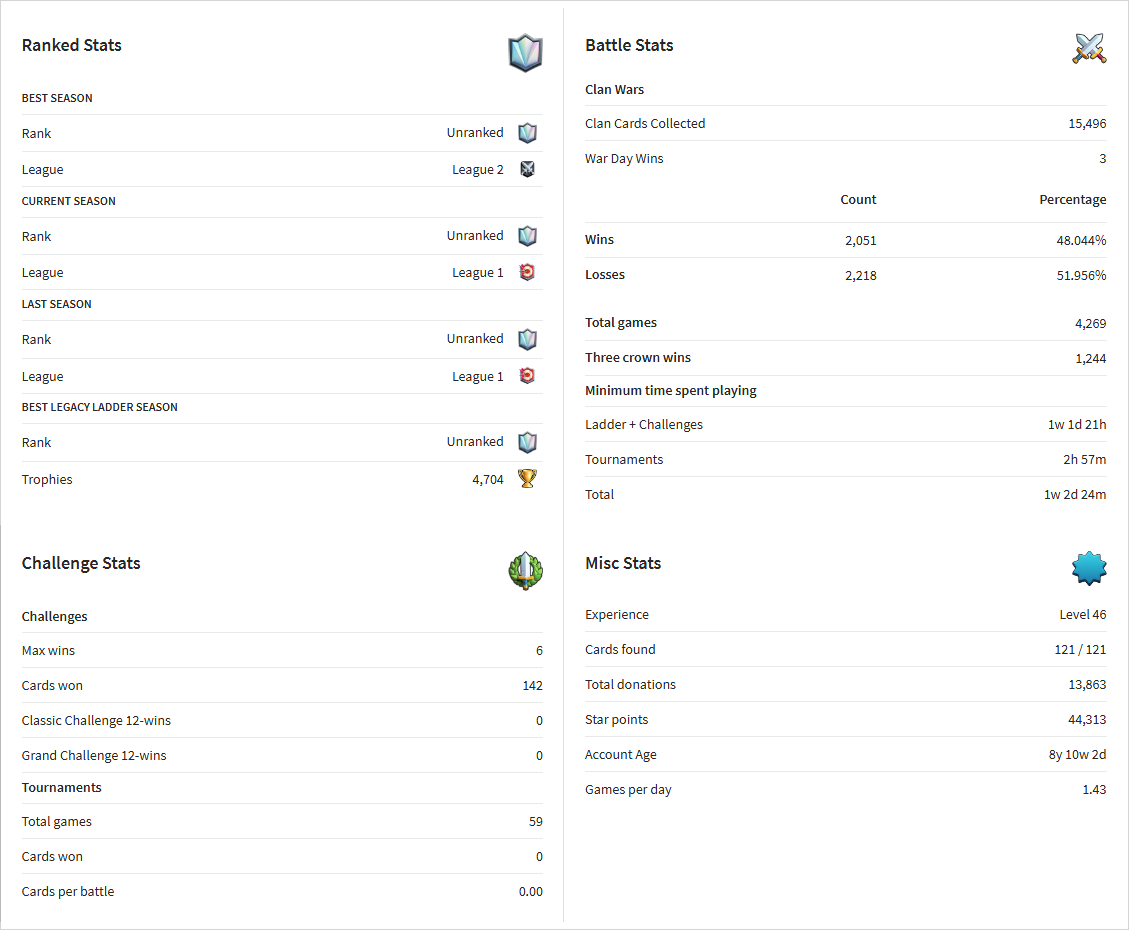Click the red League 1 badge in Current Season
Image resolution: width=1129 pixels, height=930 pixels.
(527, 272)
